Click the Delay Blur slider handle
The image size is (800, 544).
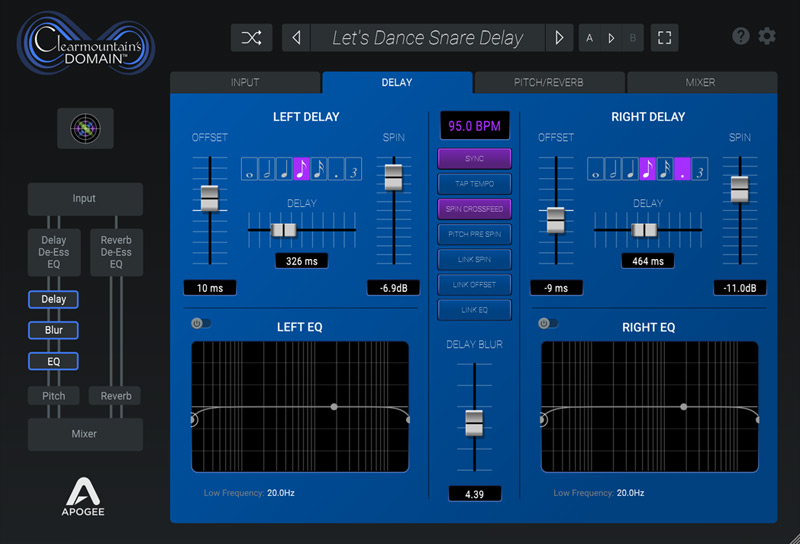coord(474,422)
